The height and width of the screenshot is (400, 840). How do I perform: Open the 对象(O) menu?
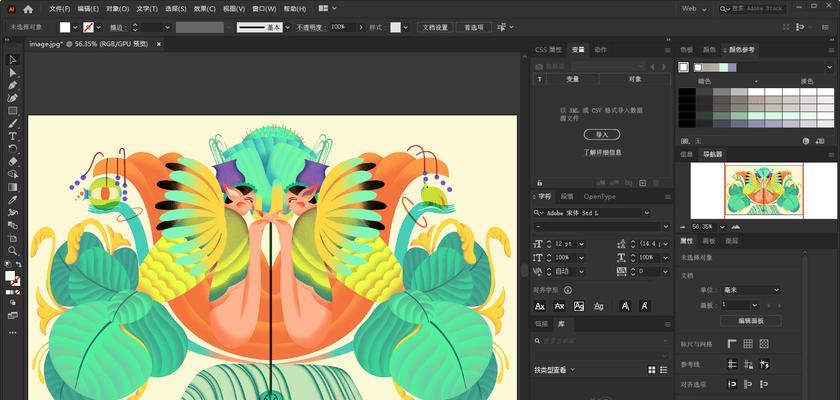pyautogui.click(x=117, y=9)
